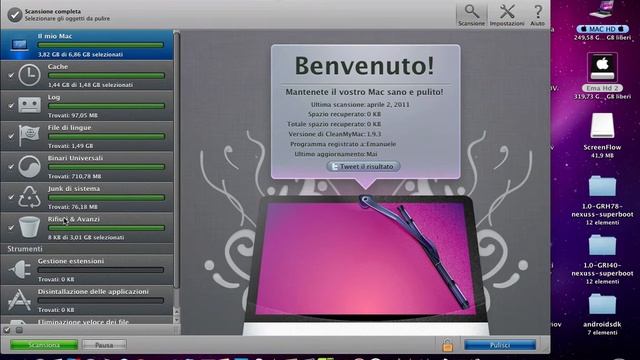Select the File di lingue flag icon
Viewport: 640px width, 360px height.
[x=29, y=136]
